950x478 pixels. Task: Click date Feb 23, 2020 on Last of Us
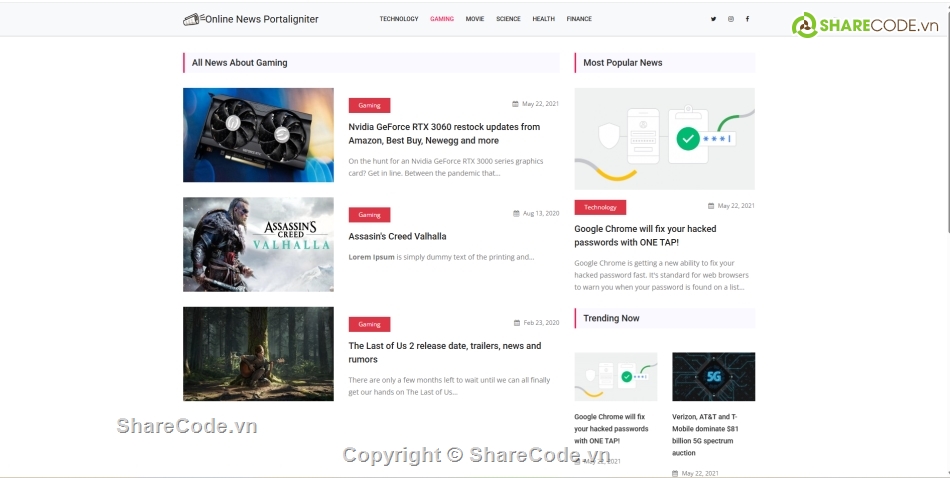(x=541, y=323)
